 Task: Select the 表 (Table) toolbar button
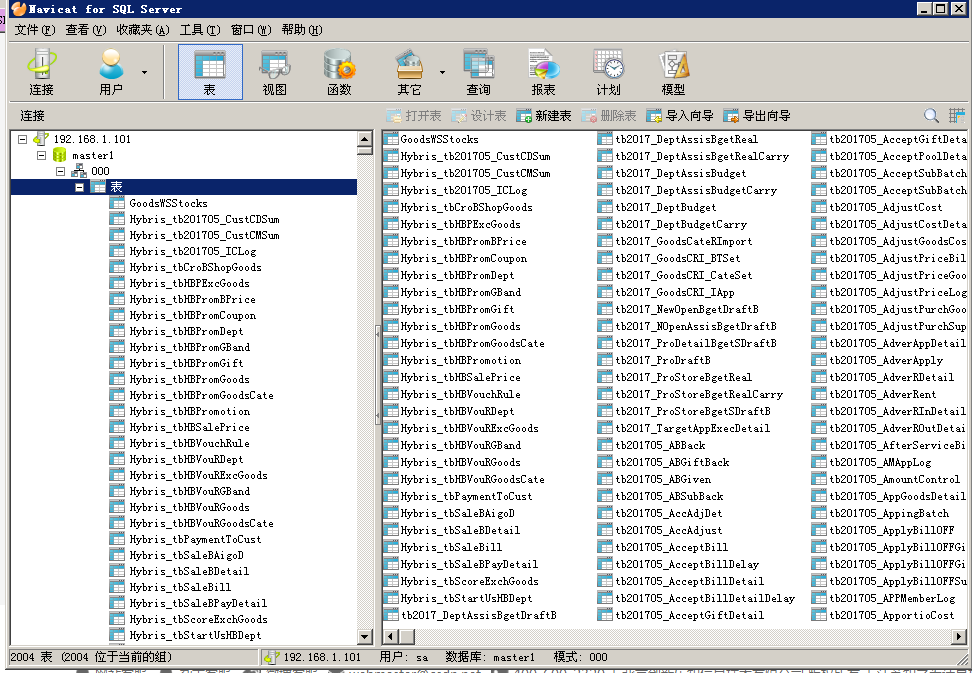click(x=210, y=72)
